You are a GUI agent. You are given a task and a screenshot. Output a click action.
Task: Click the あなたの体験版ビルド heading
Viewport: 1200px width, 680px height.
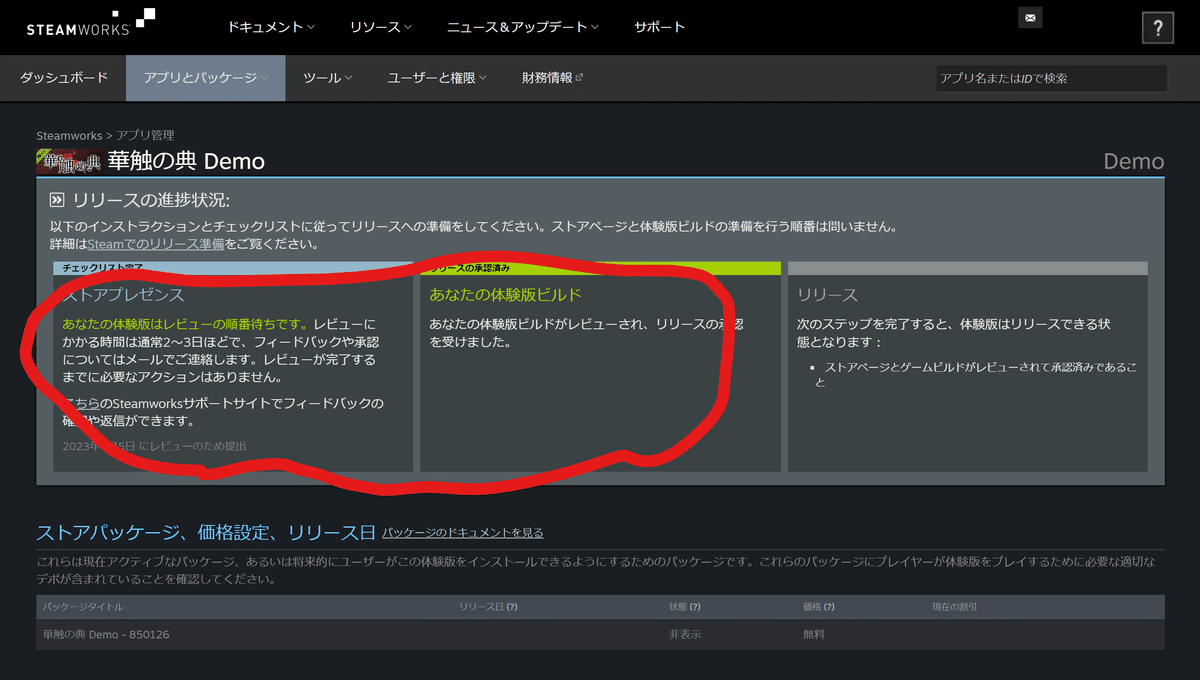pyautogui.click(x=505, y=295)
